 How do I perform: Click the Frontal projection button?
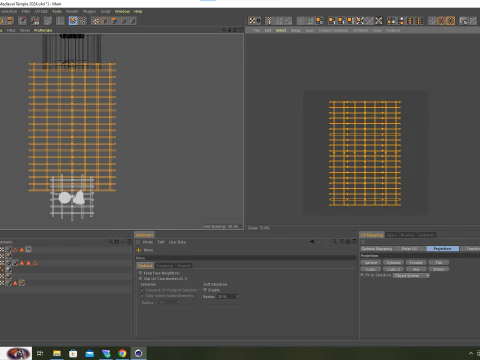pos(416,262)
